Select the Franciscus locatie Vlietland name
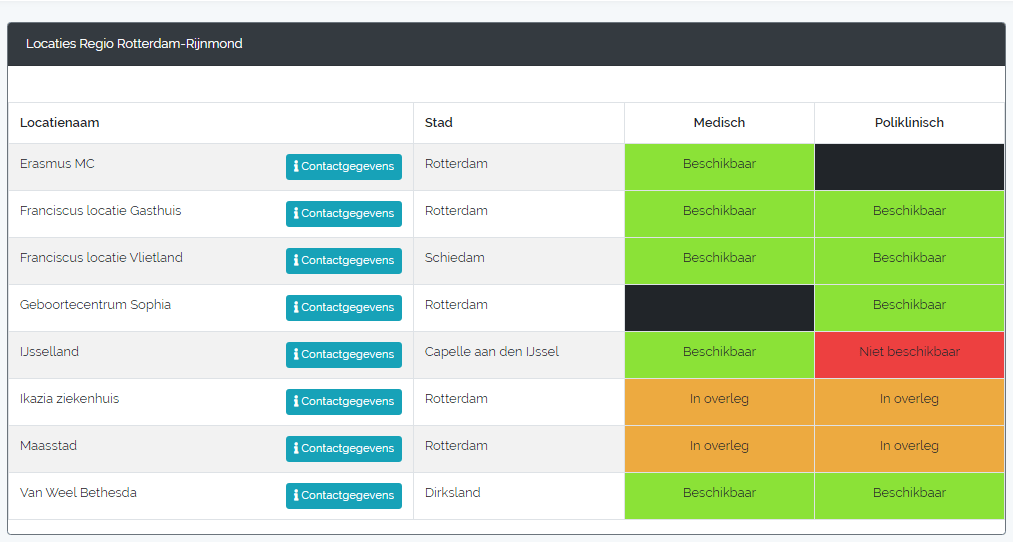Viewport: 1013px width, 542px height. [101, 258]
